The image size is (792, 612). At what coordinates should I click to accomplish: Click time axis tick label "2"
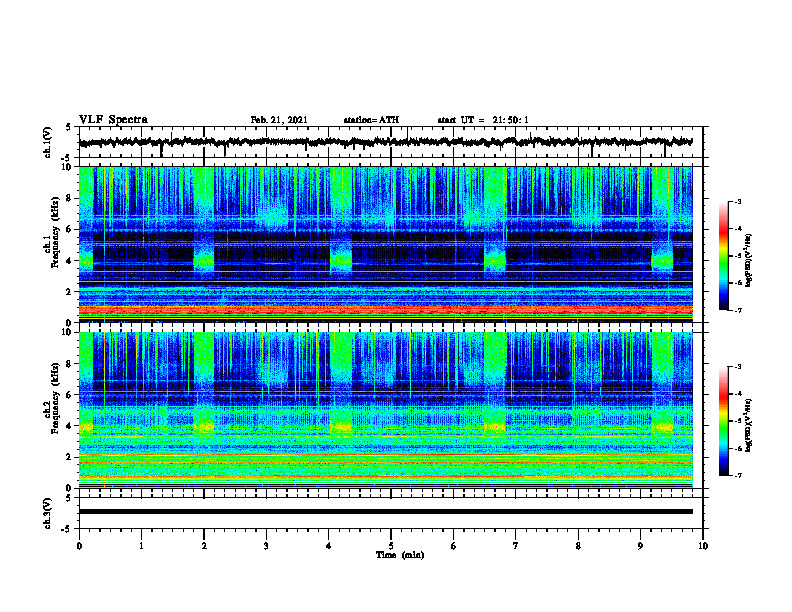204,546
